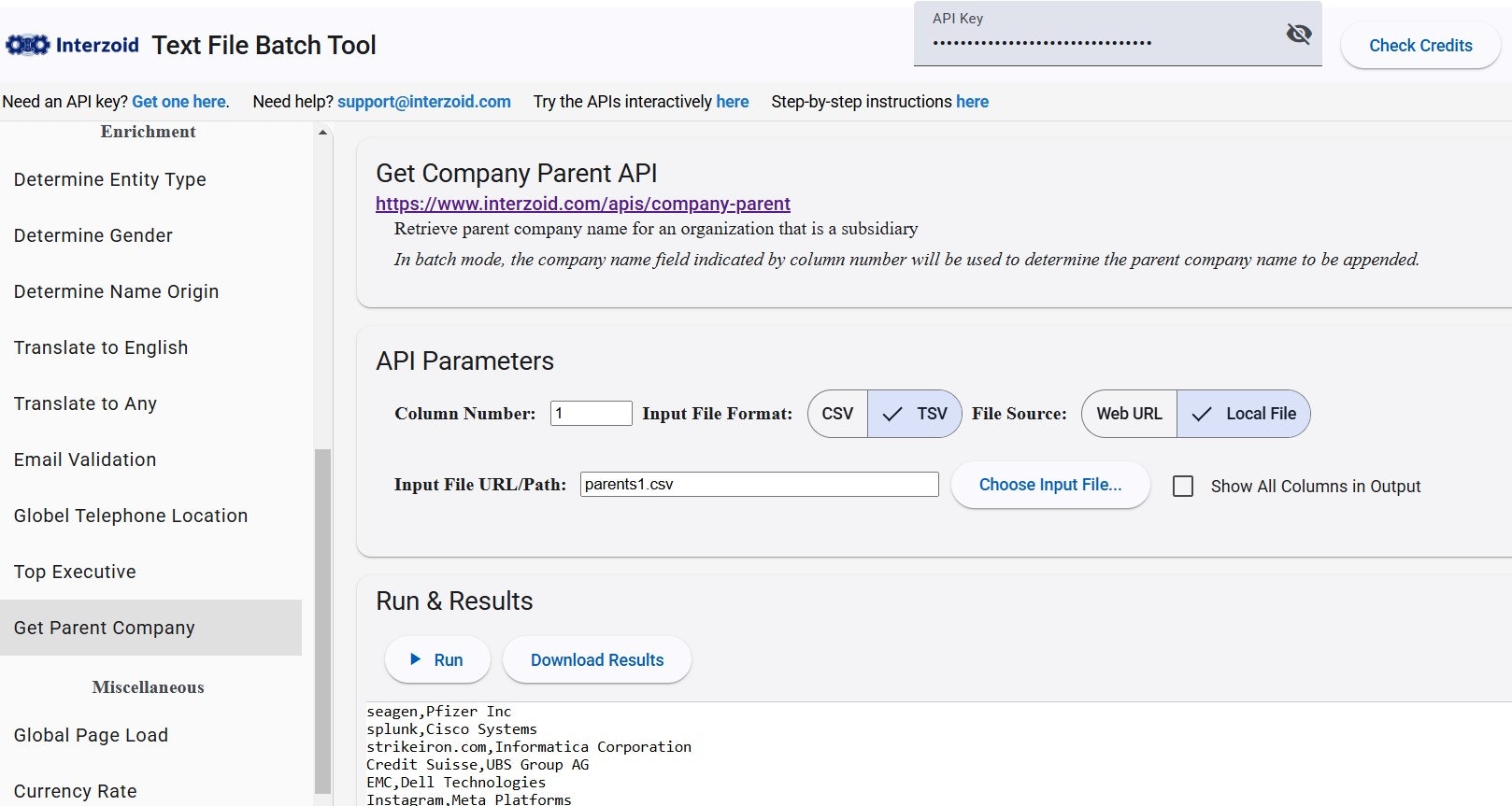
Task: Select Get Parent Company in sidebar
Action: click(150, 628)
